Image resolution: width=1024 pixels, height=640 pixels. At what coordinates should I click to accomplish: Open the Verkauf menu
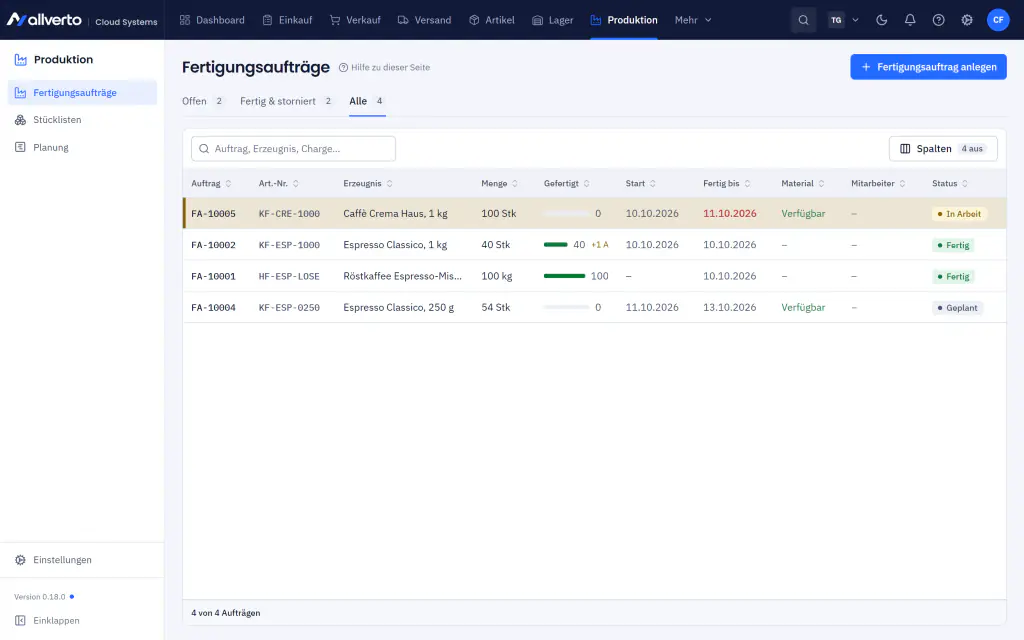[x=355, y=20]
